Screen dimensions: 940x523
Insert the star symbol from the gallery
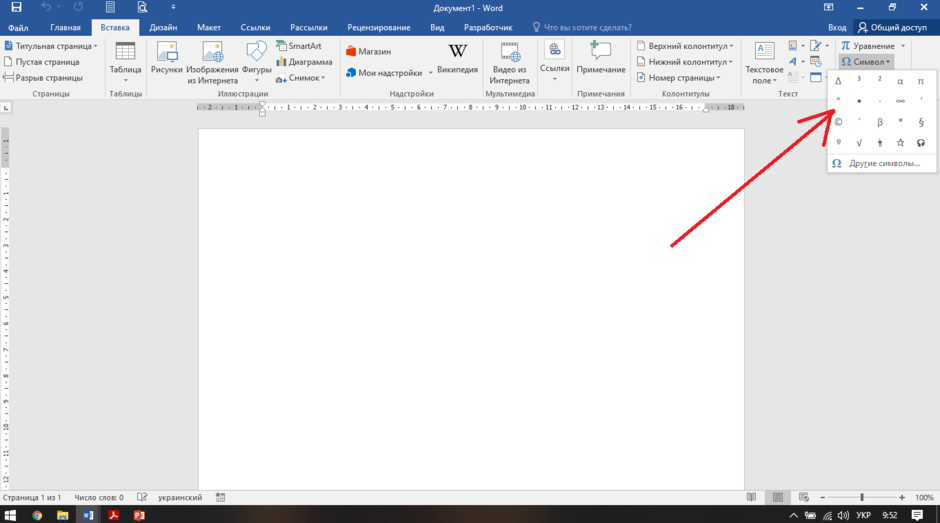click(x=900, y=142)
